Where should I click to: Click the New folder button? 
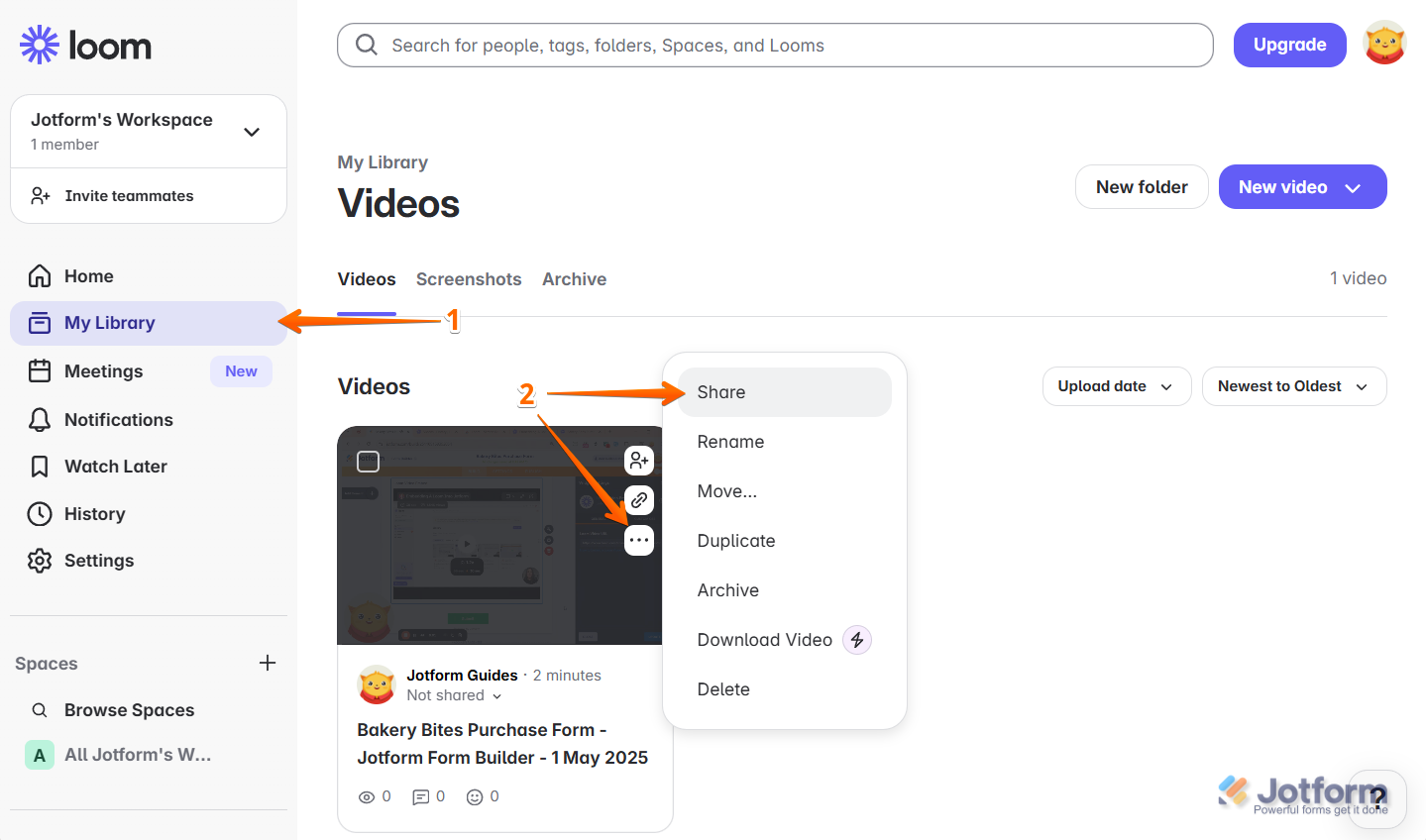tap(1142, 187)
